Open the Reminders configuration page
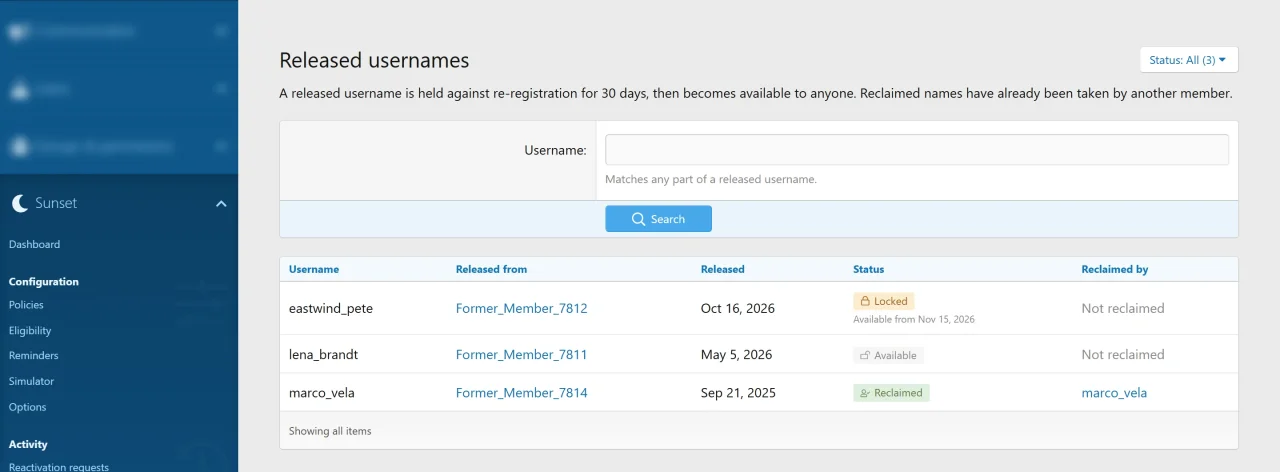Image resolution: width=1280 pixels, height=472 pixels. [34, 356]
